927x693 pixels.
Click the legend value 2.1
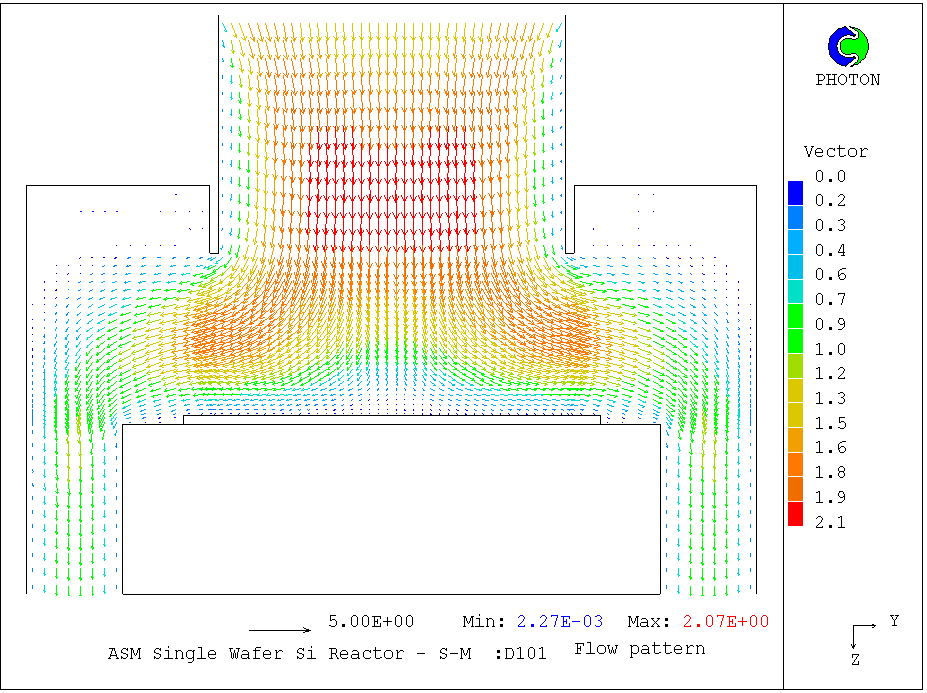point(830,522)
